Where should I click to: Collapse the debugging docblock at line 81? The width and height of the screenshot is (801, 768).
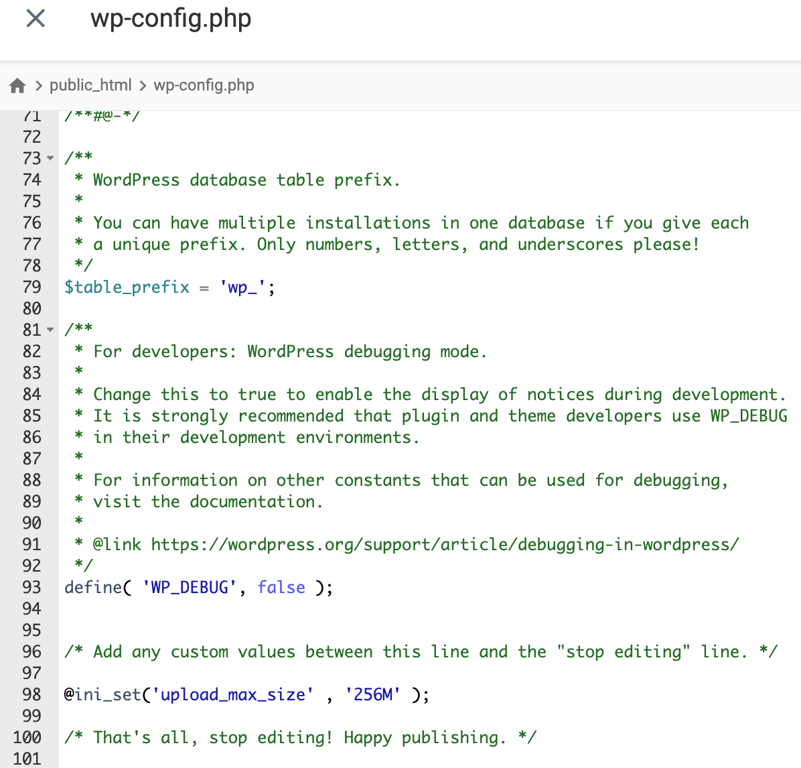(x=48, y=330)
